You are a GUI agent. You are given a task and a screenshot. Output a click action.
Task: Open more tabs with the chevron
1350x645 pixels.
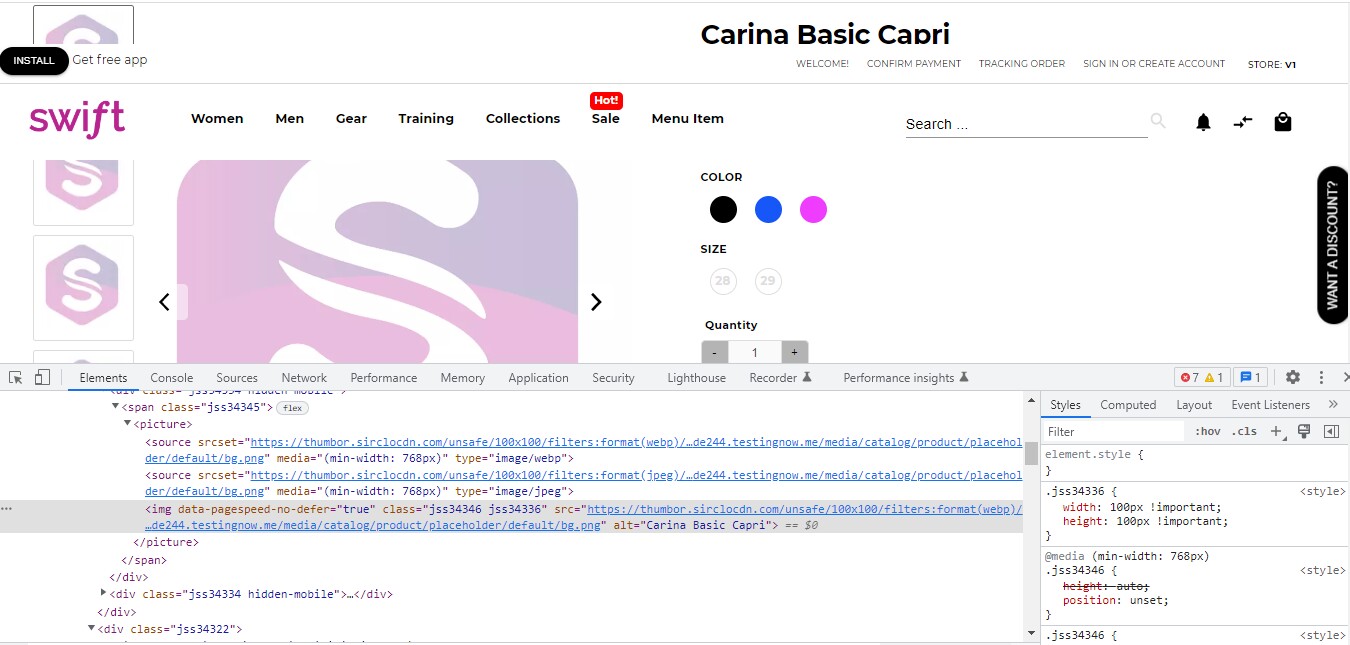tap(1331, 404)
